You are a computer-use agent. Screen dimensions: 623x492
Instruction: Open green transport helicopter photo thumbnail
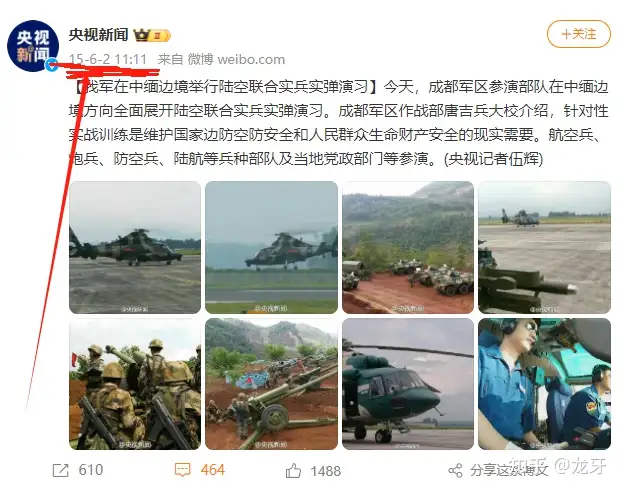click(408, 384)
